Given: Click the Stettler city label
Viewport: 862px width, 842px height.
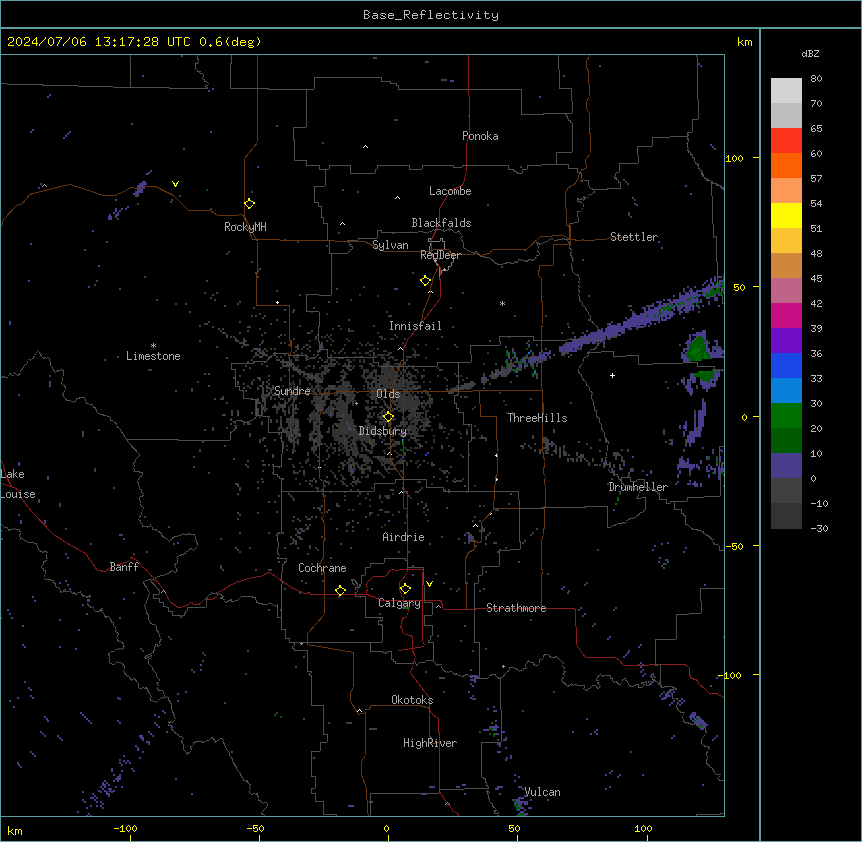Looking at the screenshot, I should click(634, 237).
